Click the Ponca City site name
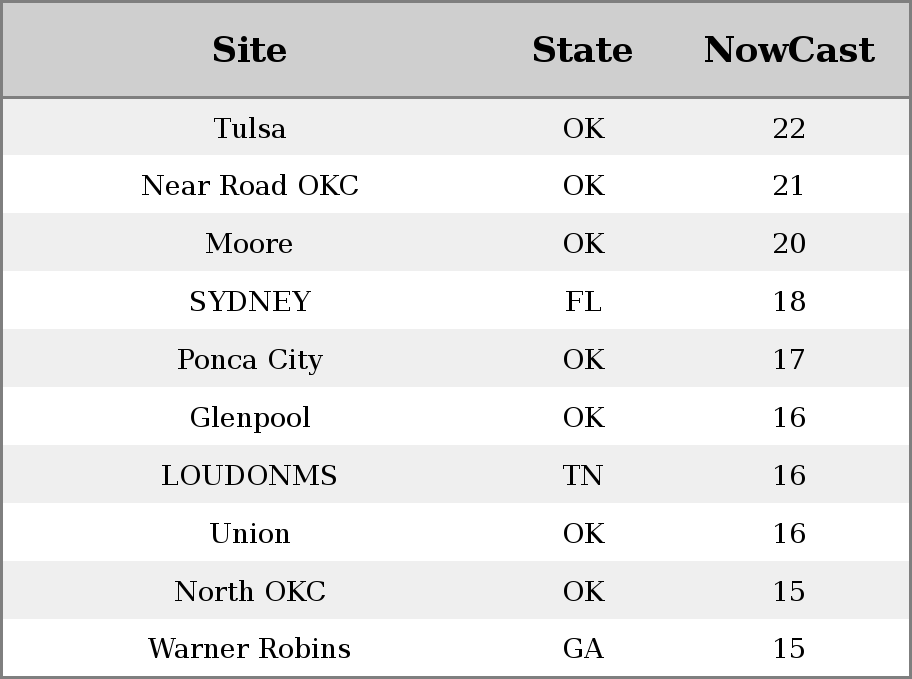This screenshot has width=912, height=679. click(250, 360)
